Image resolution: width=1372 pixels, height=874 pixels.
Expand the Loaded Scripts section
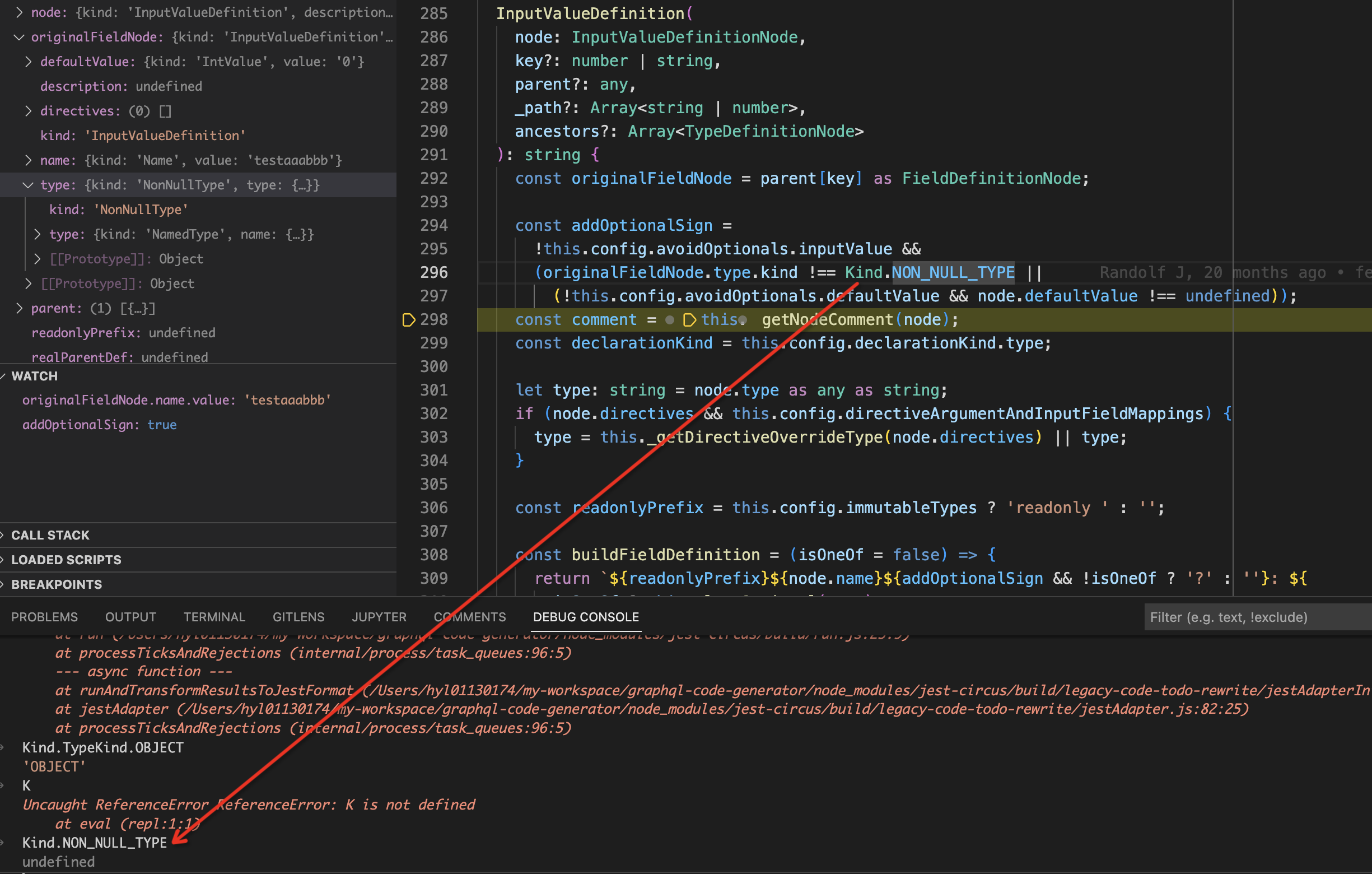coord(66,560)
